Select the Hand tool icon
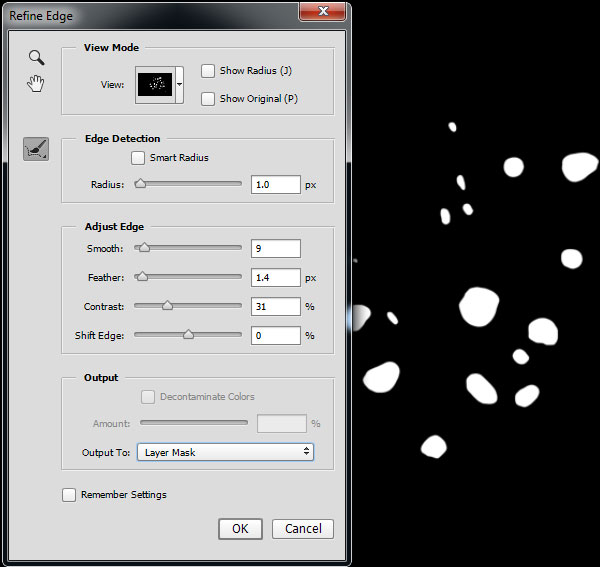This screenshot has height=567, width=600. coord(36,83)
